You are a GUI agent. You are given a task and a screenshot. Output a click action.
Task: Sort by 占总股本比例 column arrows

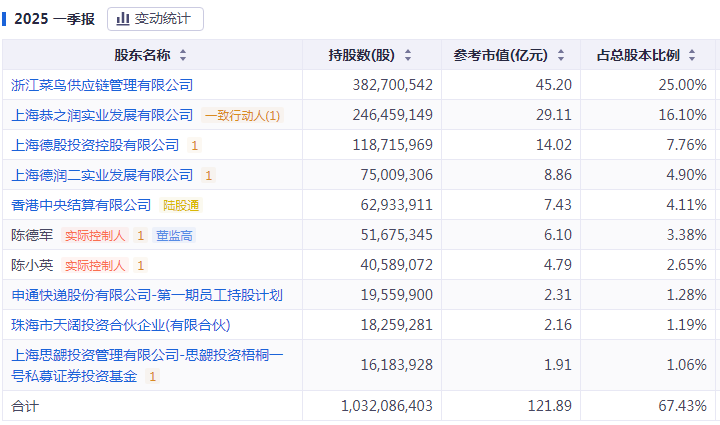tap(692, 56)
